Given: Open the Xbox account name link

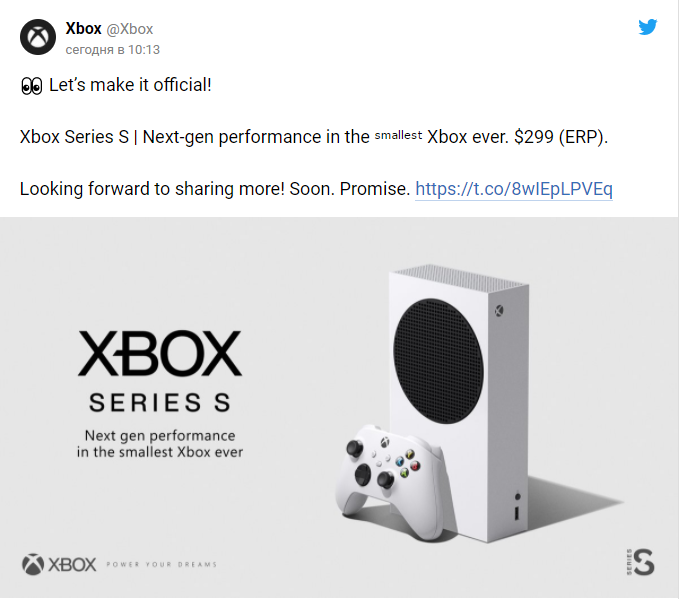Looking at the screenshot, I should pyautogui.click(x=83, y=28).
